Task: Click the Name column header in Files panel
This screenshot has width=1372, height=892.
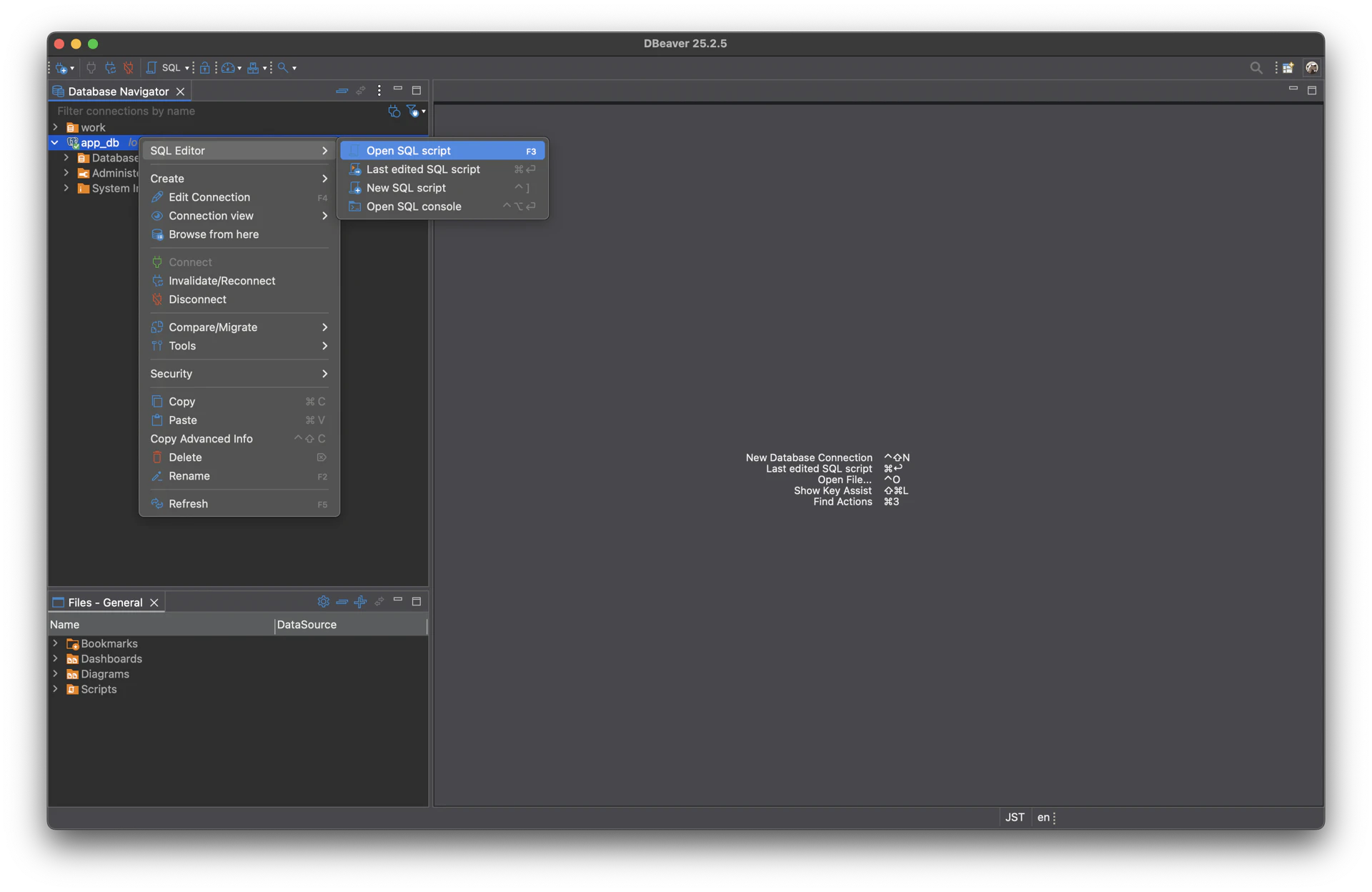Action: coord(161,625)
